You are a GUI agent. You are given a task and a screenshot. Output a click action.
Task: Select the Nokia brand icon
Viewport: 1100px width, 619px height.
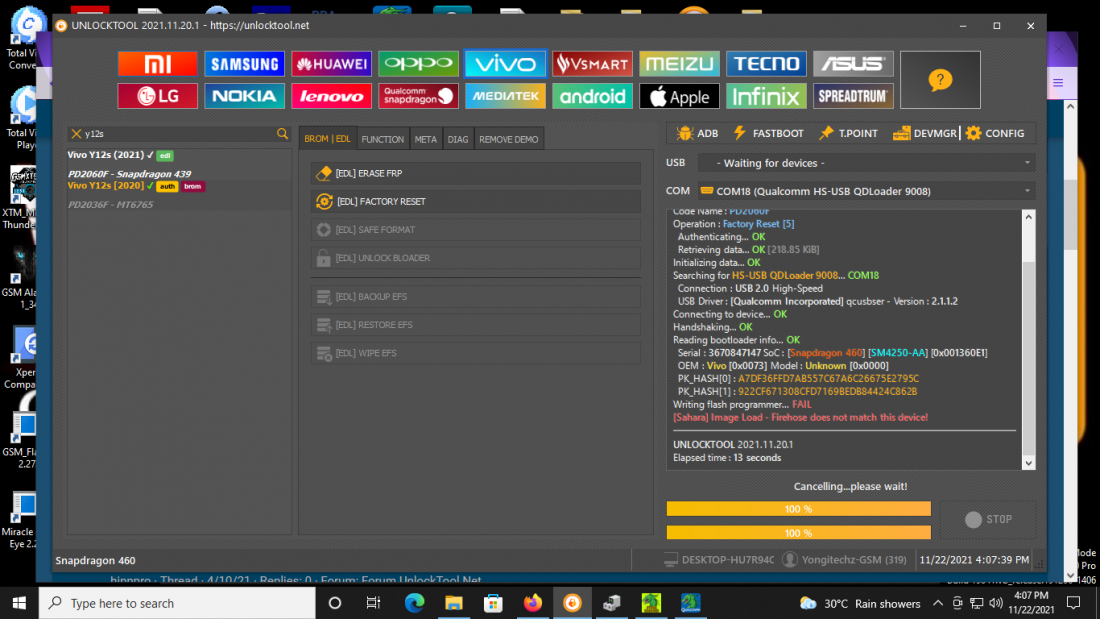coord(244,96)
